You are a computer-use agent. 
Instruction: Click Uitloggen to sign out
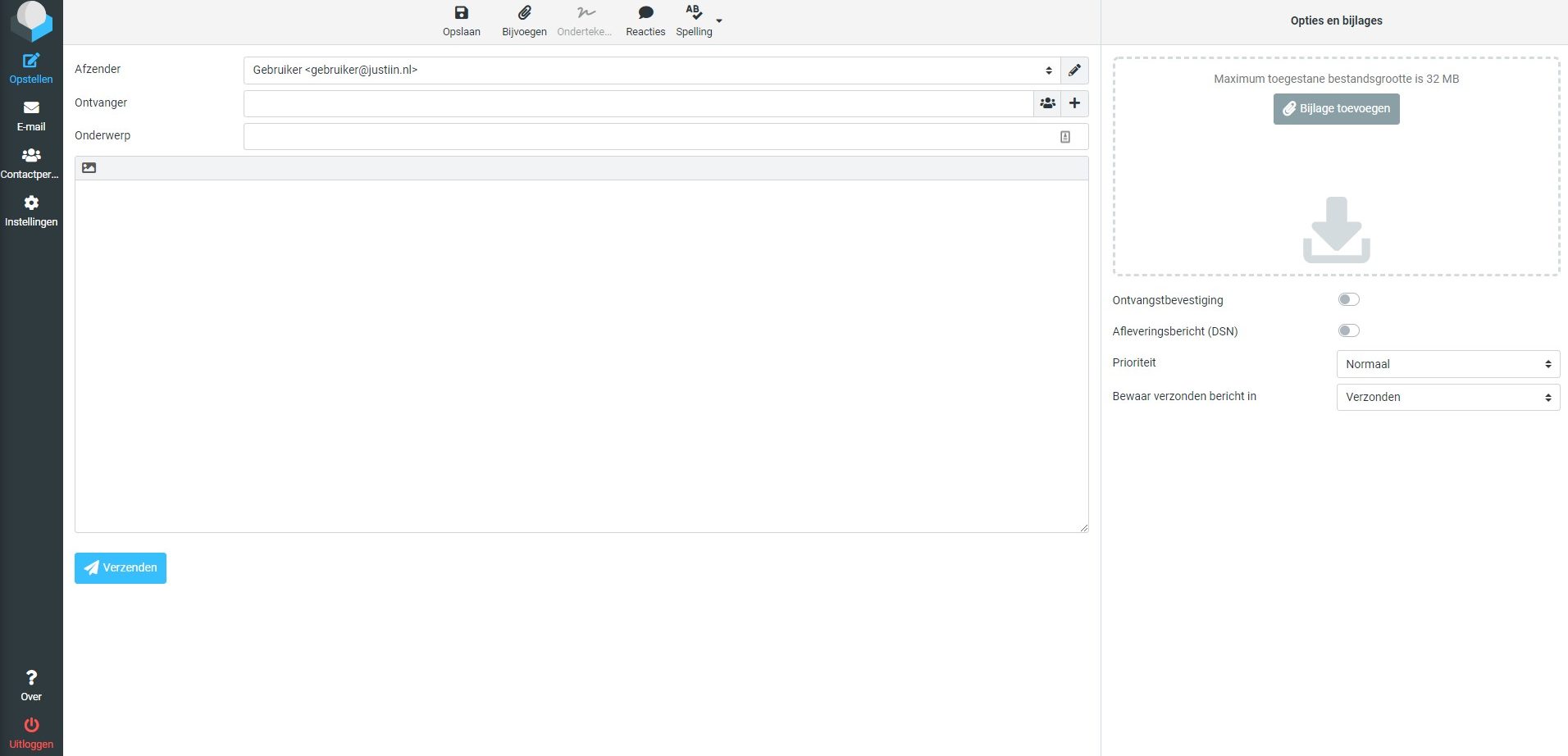tap(31, 734)
